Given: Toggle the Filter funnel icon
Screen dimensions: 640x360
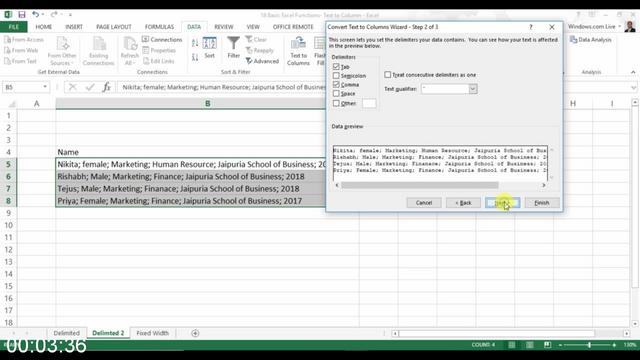Looking at the screenshot, I should (233, 48).
